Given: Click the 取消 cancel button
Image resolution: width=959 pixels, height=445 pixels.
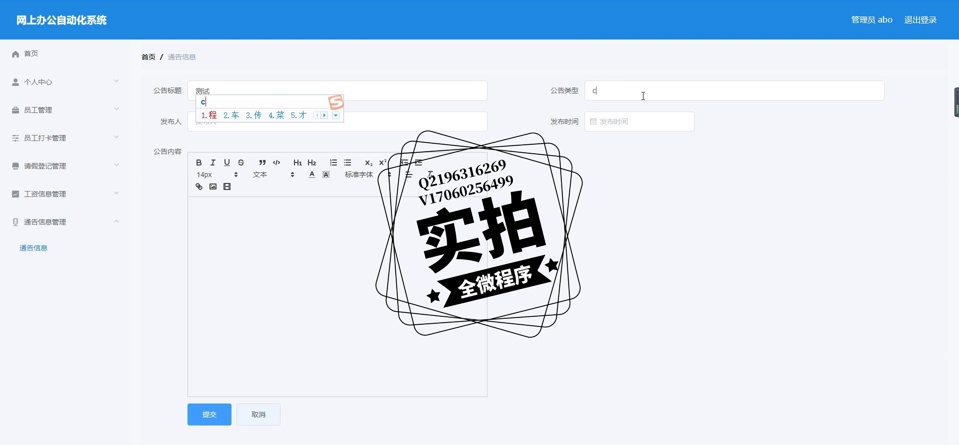Looking at the screenshot, I should tap(258, 414).
